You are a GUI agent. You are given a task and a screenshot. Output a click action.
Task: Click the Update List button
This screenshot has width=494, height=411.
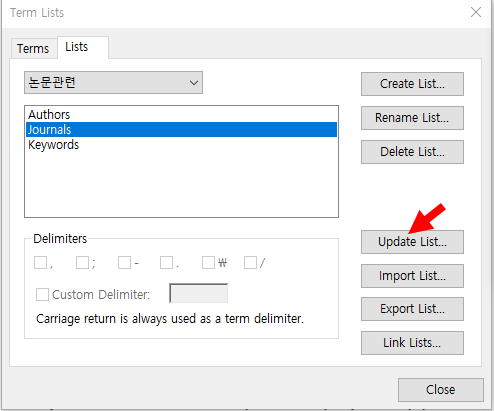(x=412, y=242)
